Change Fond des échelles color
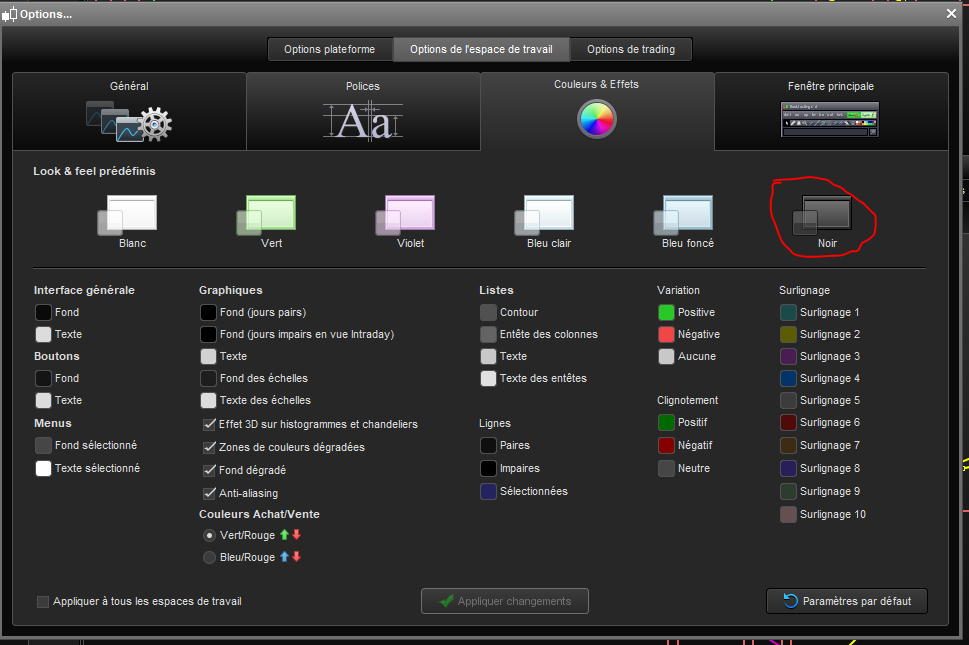The width and height of the screenshot is (969, 645). [208, 378]
